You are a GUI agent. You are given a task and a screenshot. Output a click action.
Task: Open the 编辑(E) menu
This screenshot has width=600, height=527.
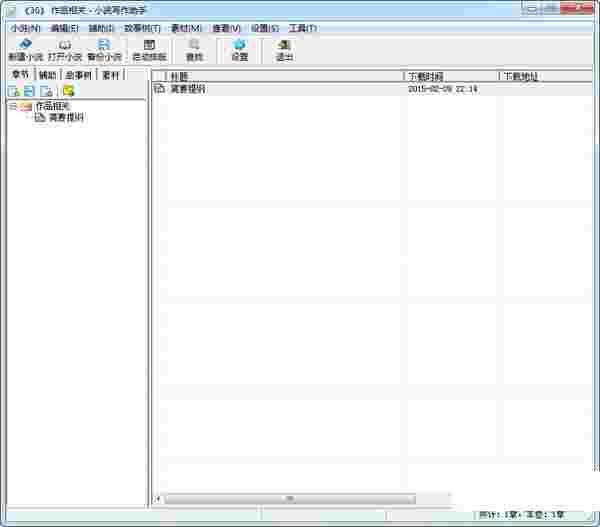coord(65,28)
